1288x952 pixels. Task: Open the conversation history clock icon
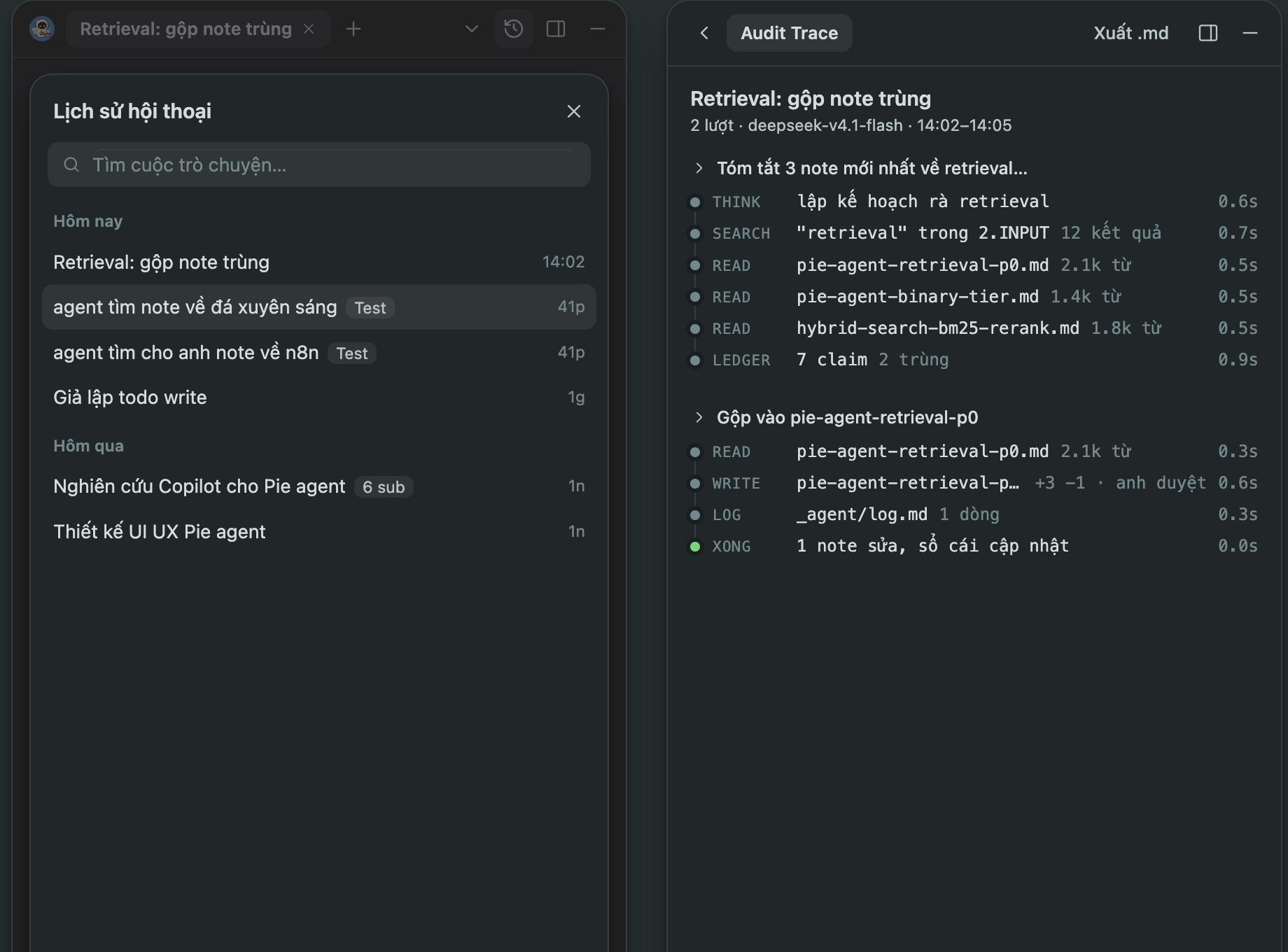(x=513, y=29)
